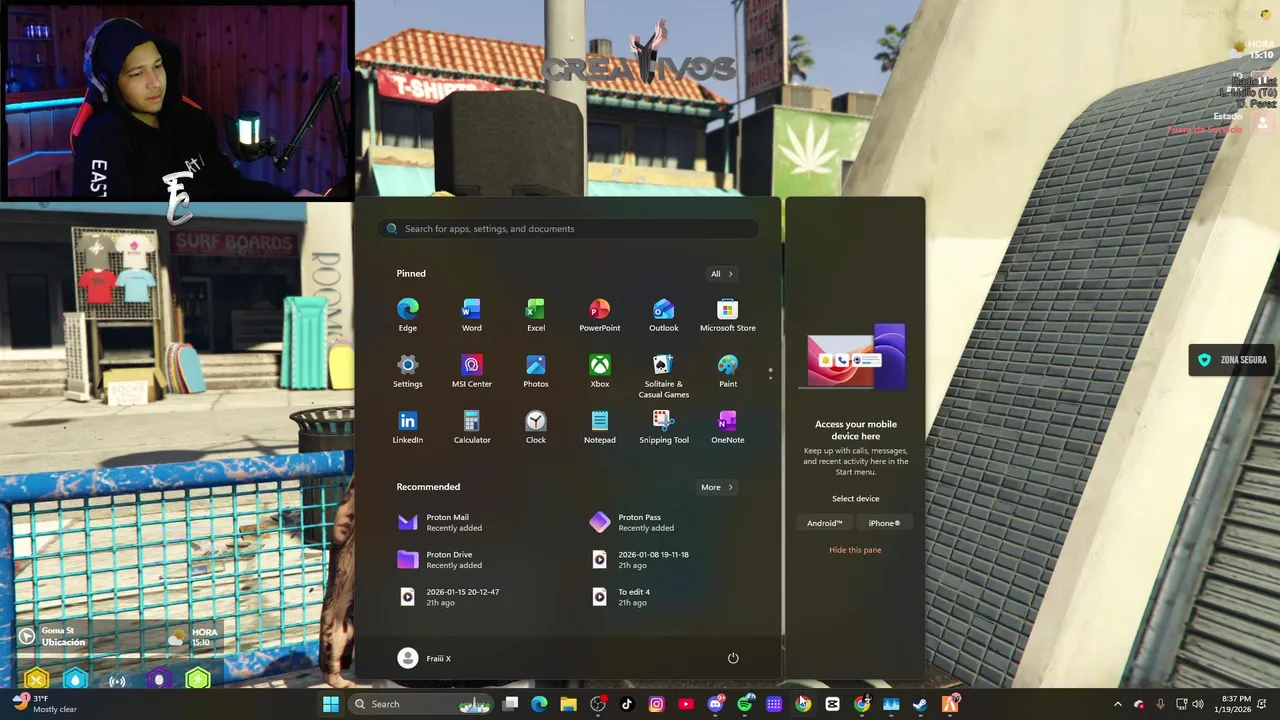Open the Photos app
Viewport: 1280px width, 720px height.
(x=535, y=371)
